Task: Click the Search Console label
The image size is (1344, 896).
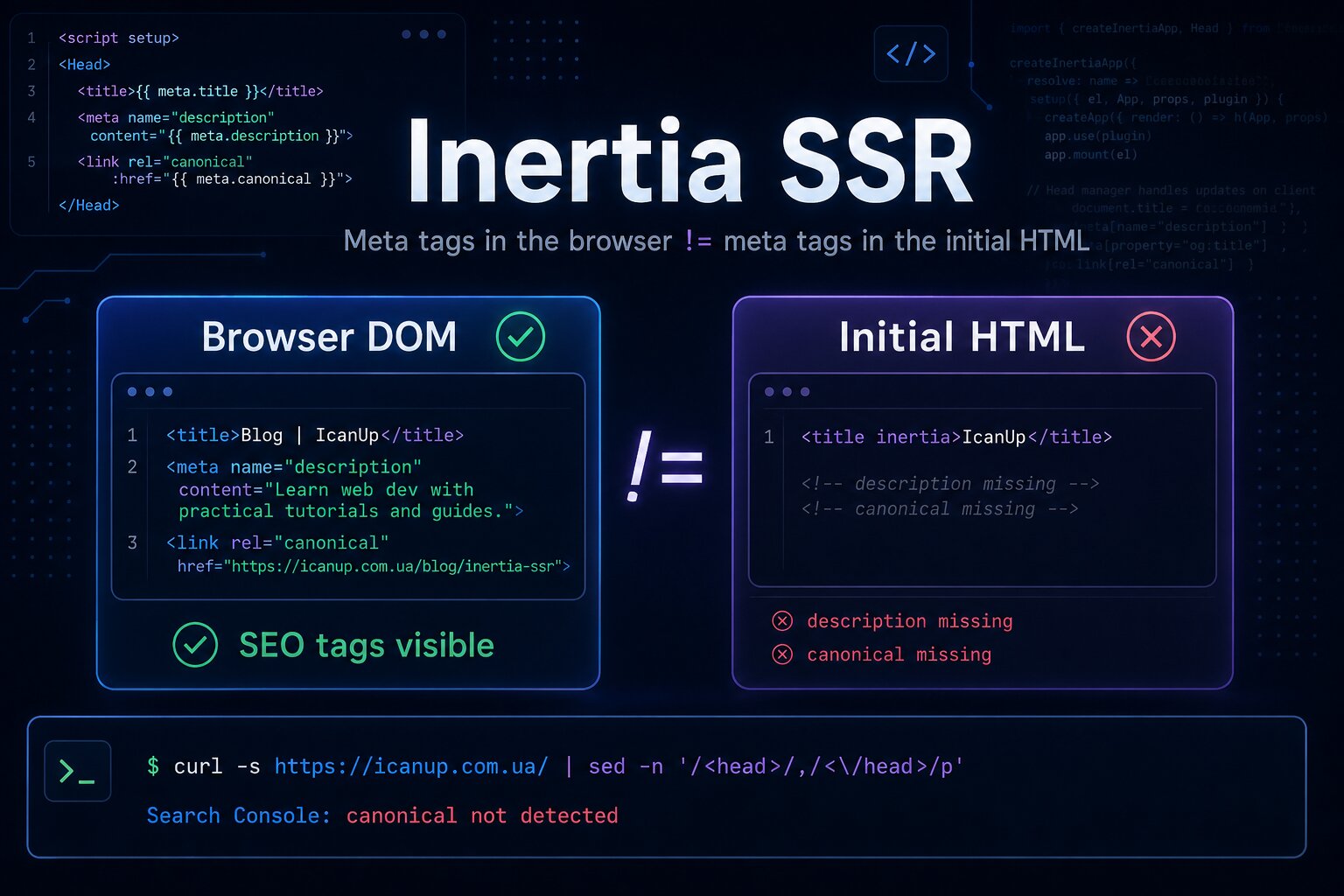Action: click(x=239, y=815)
